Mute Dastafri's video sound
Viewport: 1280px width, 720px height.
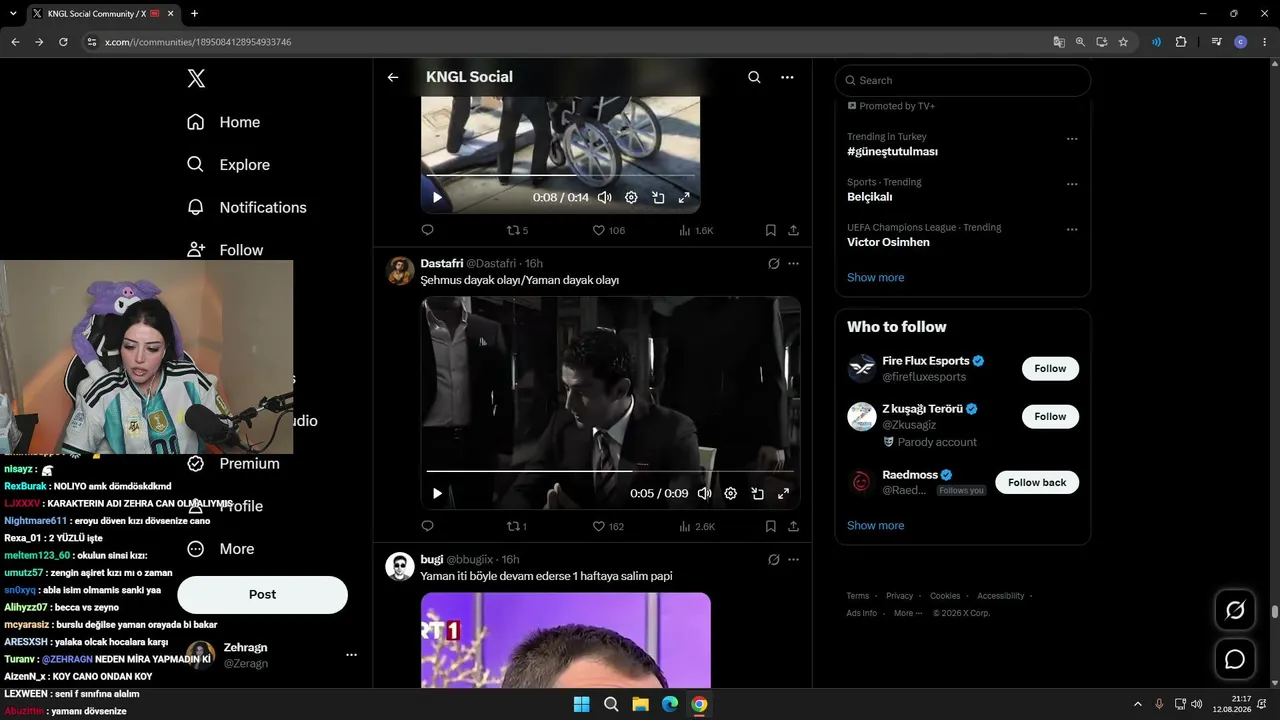pos(704,493)
